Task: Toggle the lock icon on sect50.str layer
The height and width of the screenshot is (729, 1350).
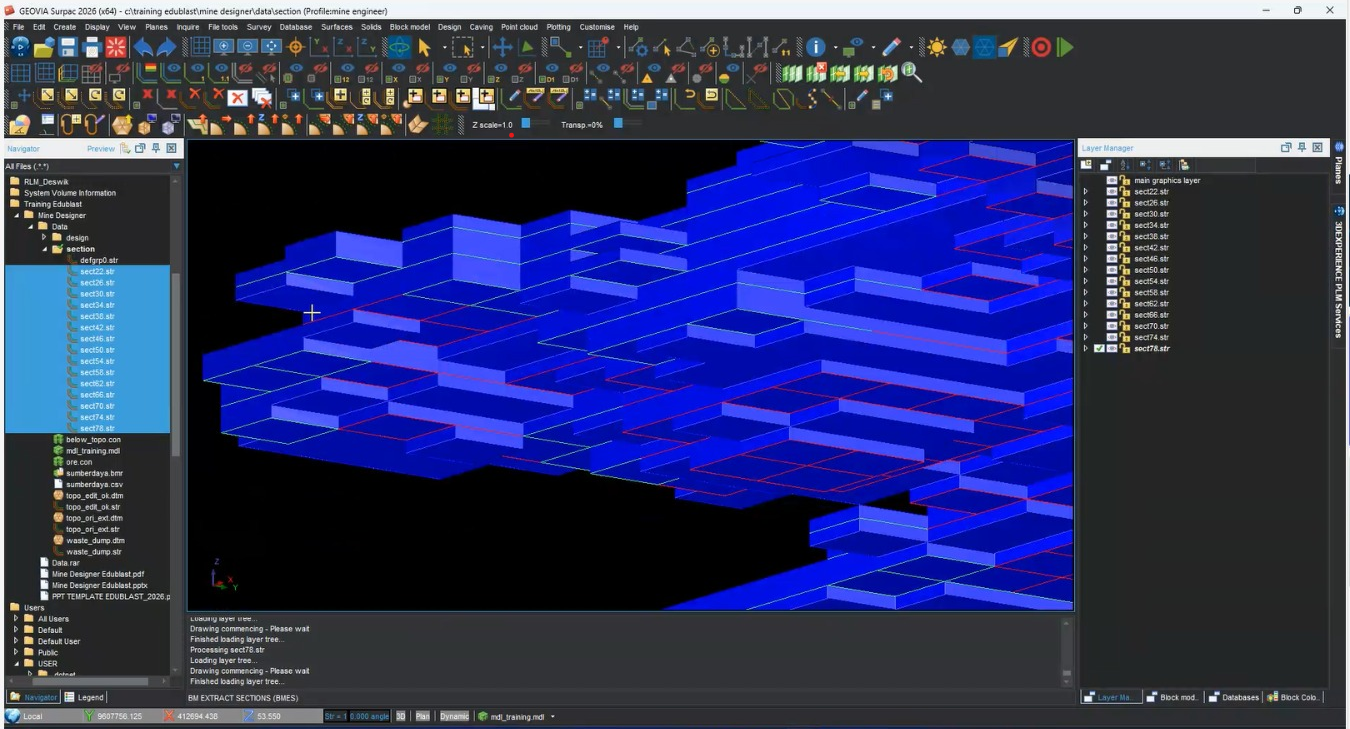Action: pos(1124,270)
